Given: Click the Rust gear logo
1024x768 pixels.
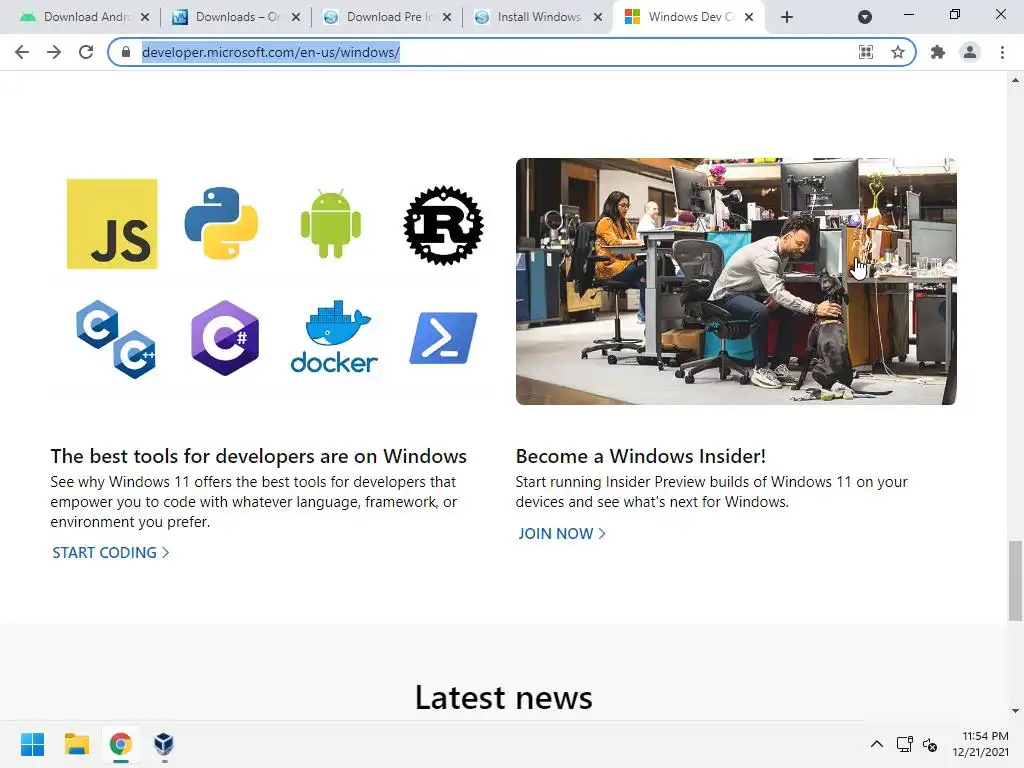Looking at the screenshot, I should [x=443, y=225].
